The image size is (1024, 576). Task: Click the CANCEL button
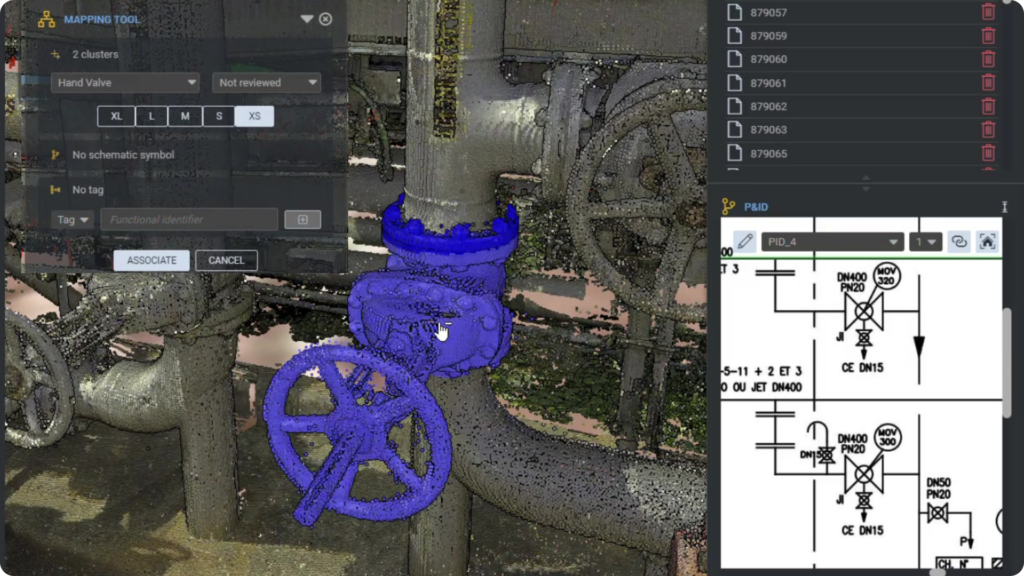point(226,260)
